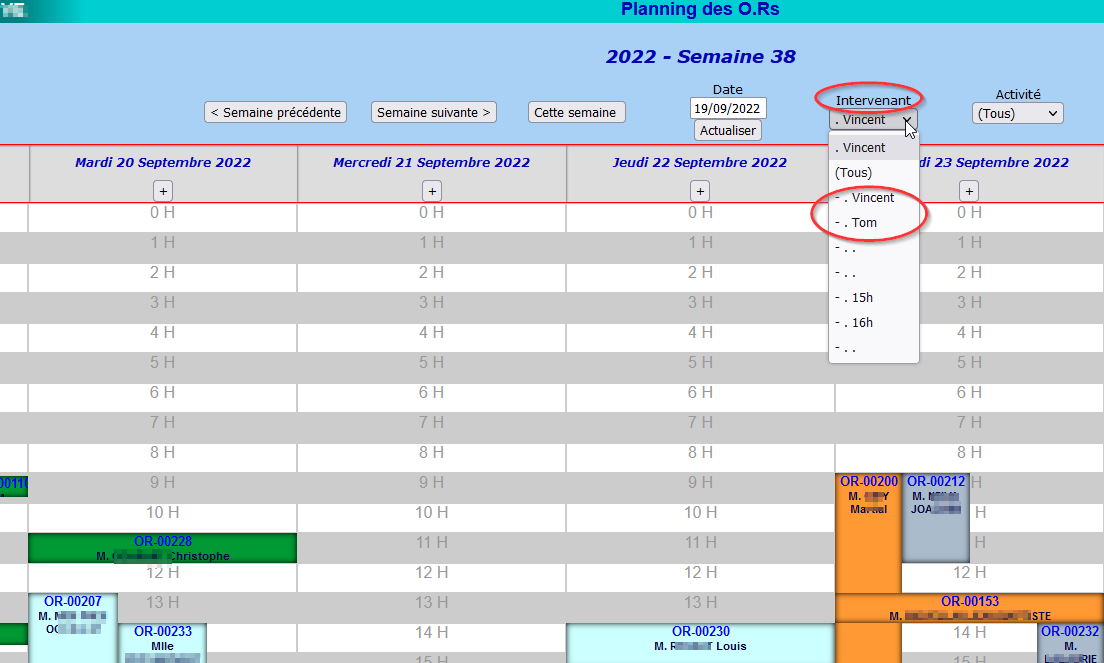Screen dimensions: 1104x663
Task: Click the plus icon under Mercredi 21 Septembre
Action: (x=432, y=191)
